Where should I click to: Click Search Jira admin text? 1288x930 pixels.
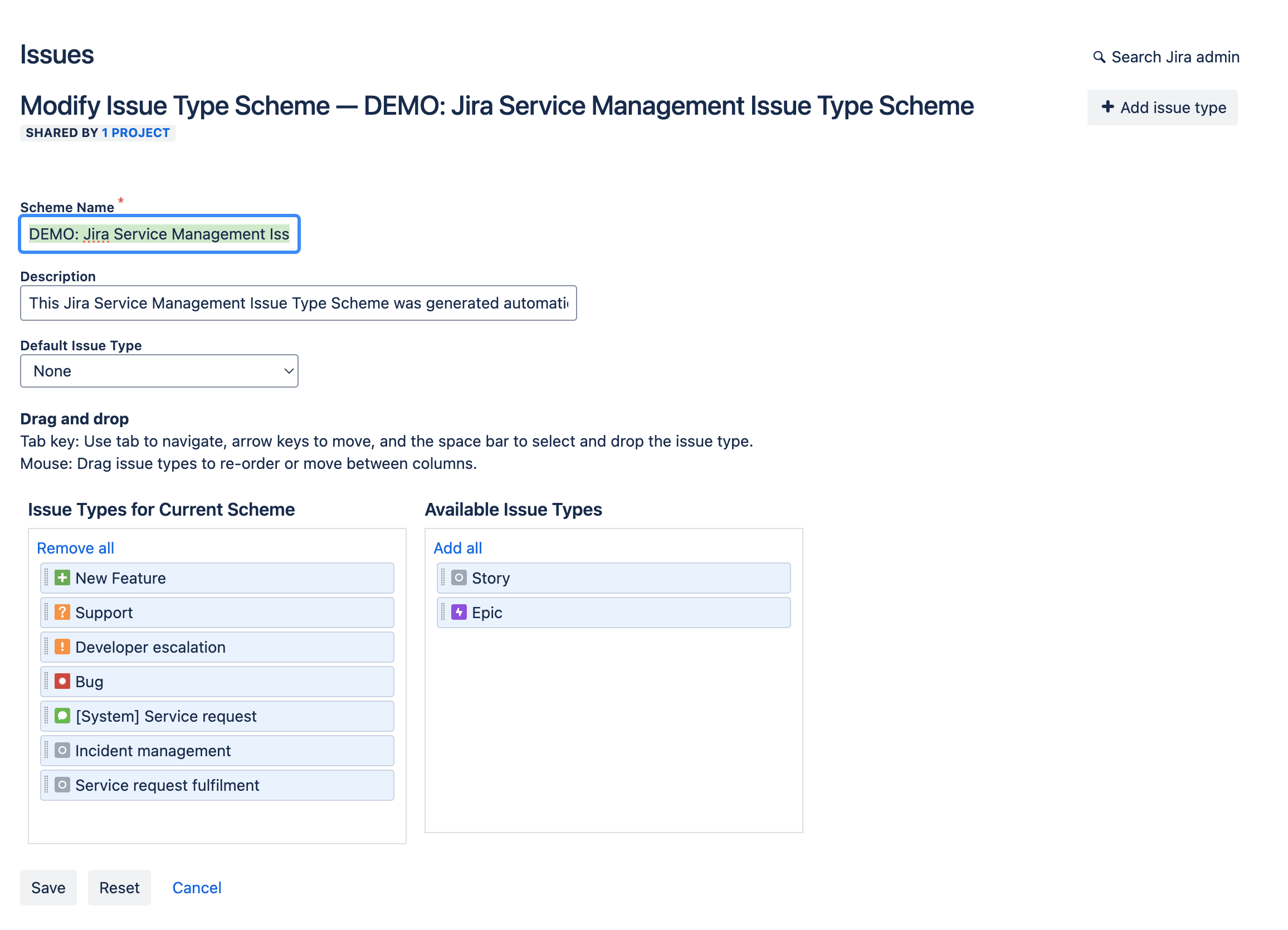pos(1175,57)
